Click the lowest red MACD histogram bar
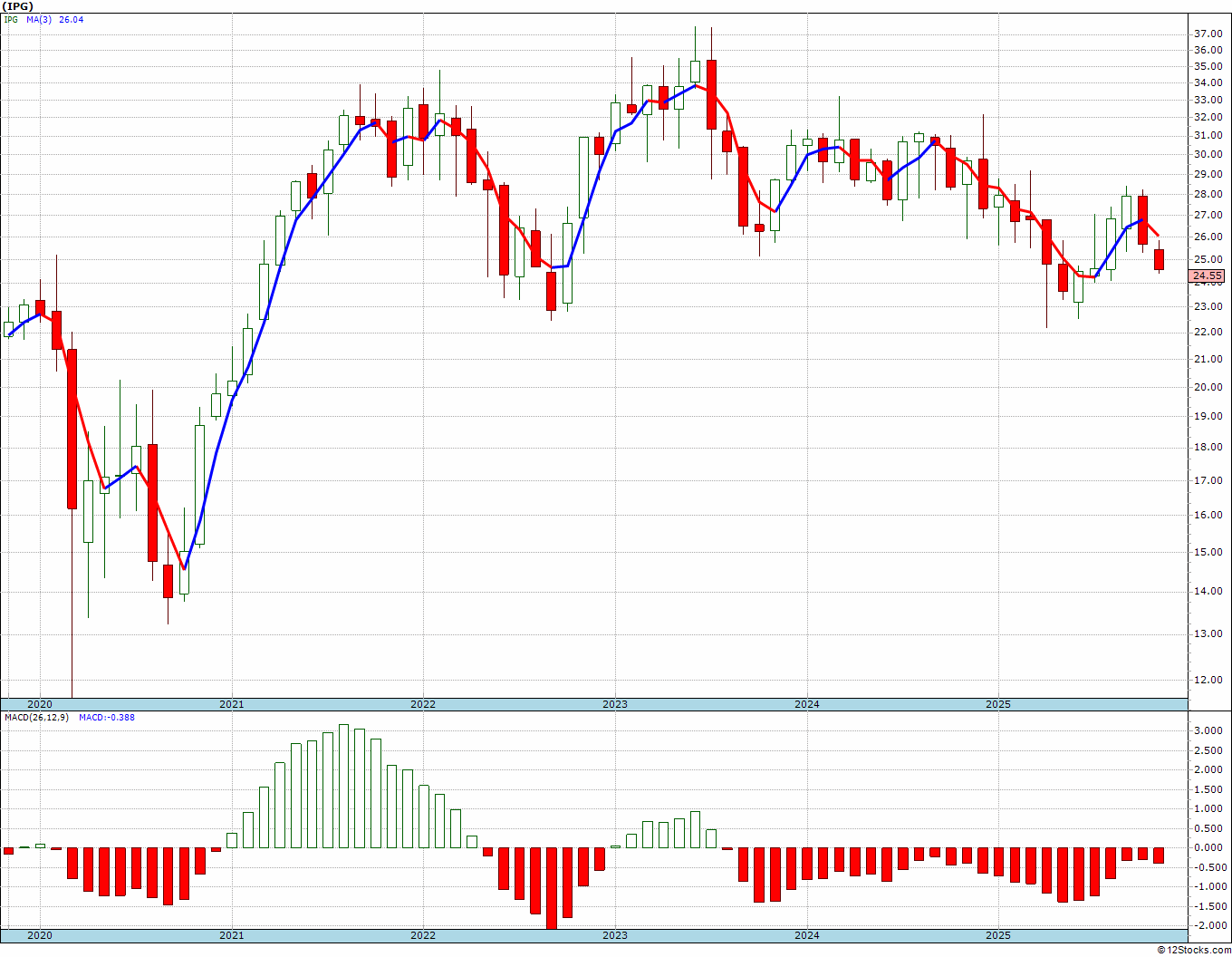The image size is (1232, 957). pos(552,889)
